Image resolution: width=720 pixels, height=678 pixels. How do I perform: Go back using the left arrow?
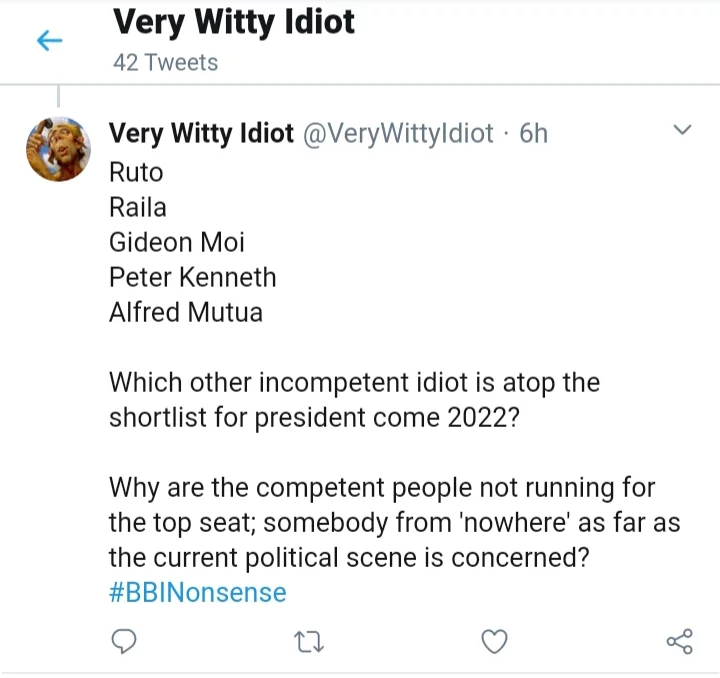pos(49,41)
